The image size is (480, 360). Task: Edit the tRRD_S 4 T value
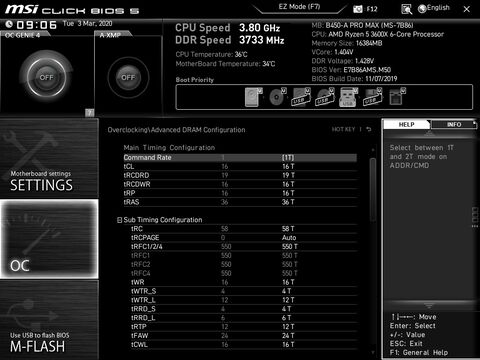[x=287, y=309]
